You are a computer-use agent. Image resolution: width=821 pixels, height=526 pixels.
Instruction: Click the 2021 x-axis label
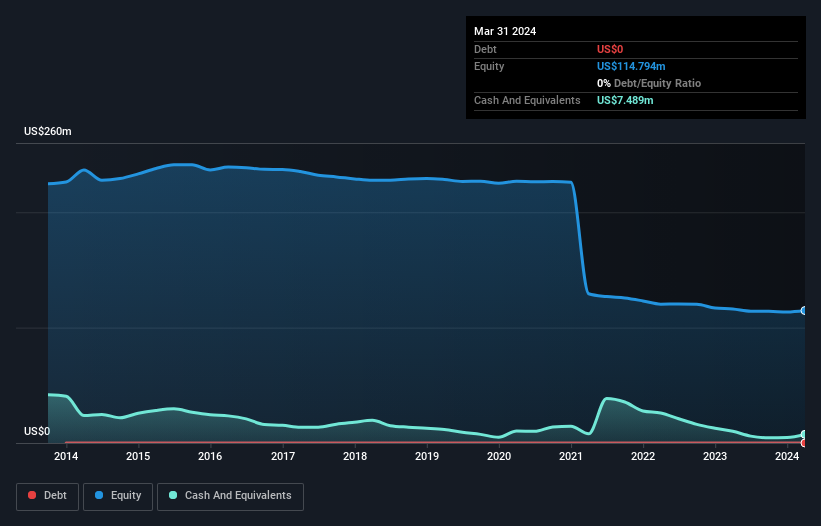[571, 456]
